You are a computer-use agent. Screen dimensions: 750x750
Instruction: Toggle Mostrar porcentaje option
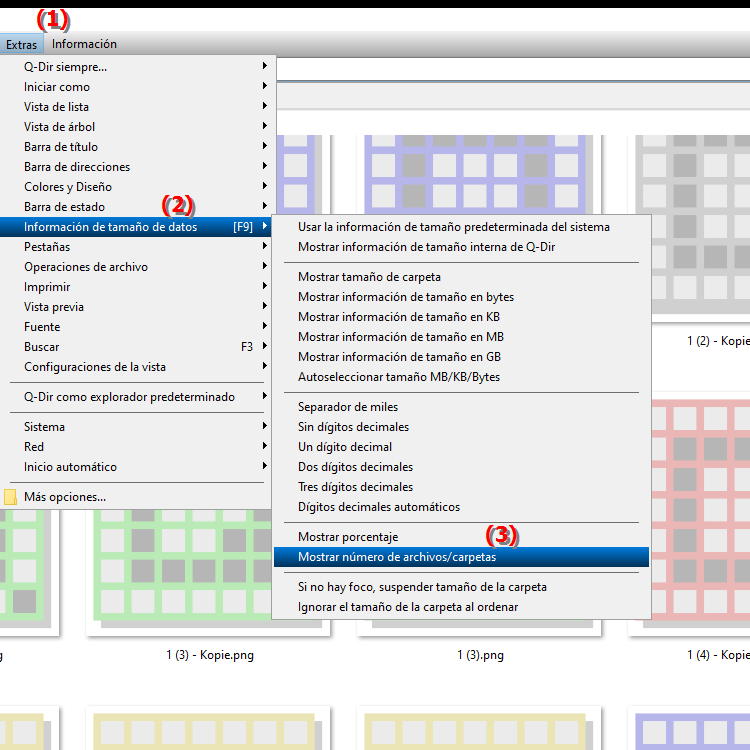click(461, 537)
